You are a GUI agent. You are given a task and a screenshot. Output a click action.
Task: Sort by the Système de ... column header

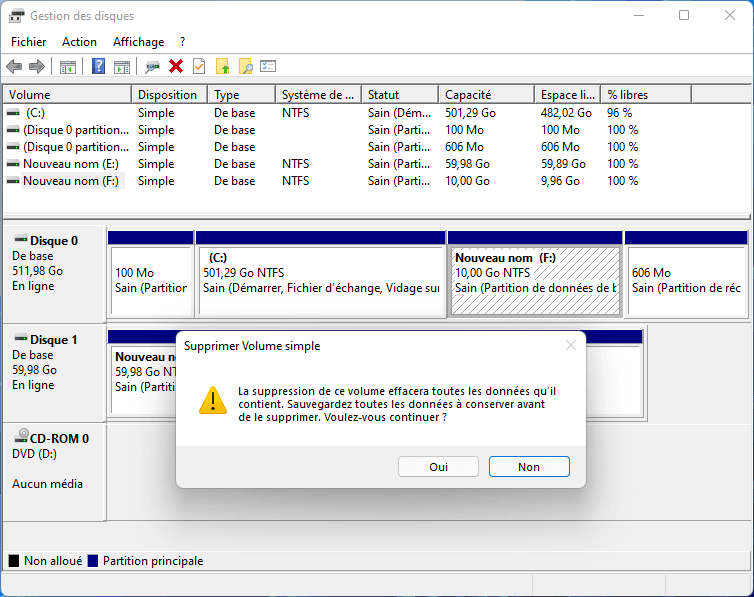[319, 95]
